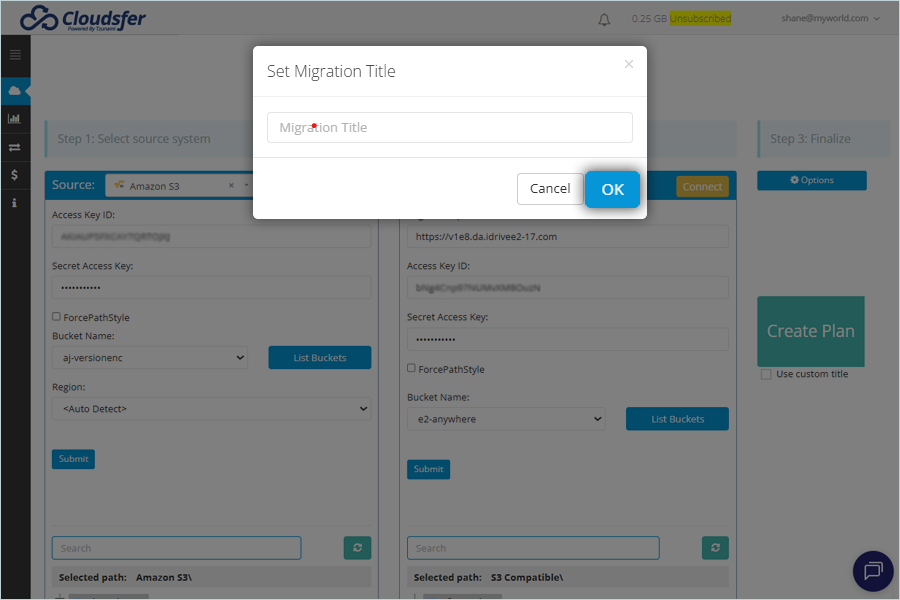Open the notifications bell icon
Image resolution: width=900 pixels, height=600 pixels.
[x=604, y=20]
